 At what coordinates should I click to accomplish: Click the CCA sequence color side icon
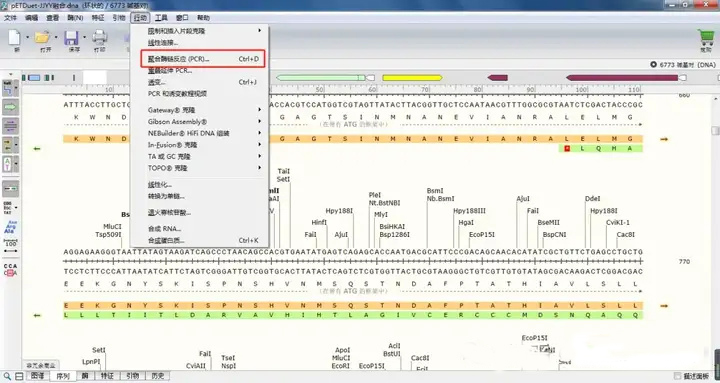point(11,269)
